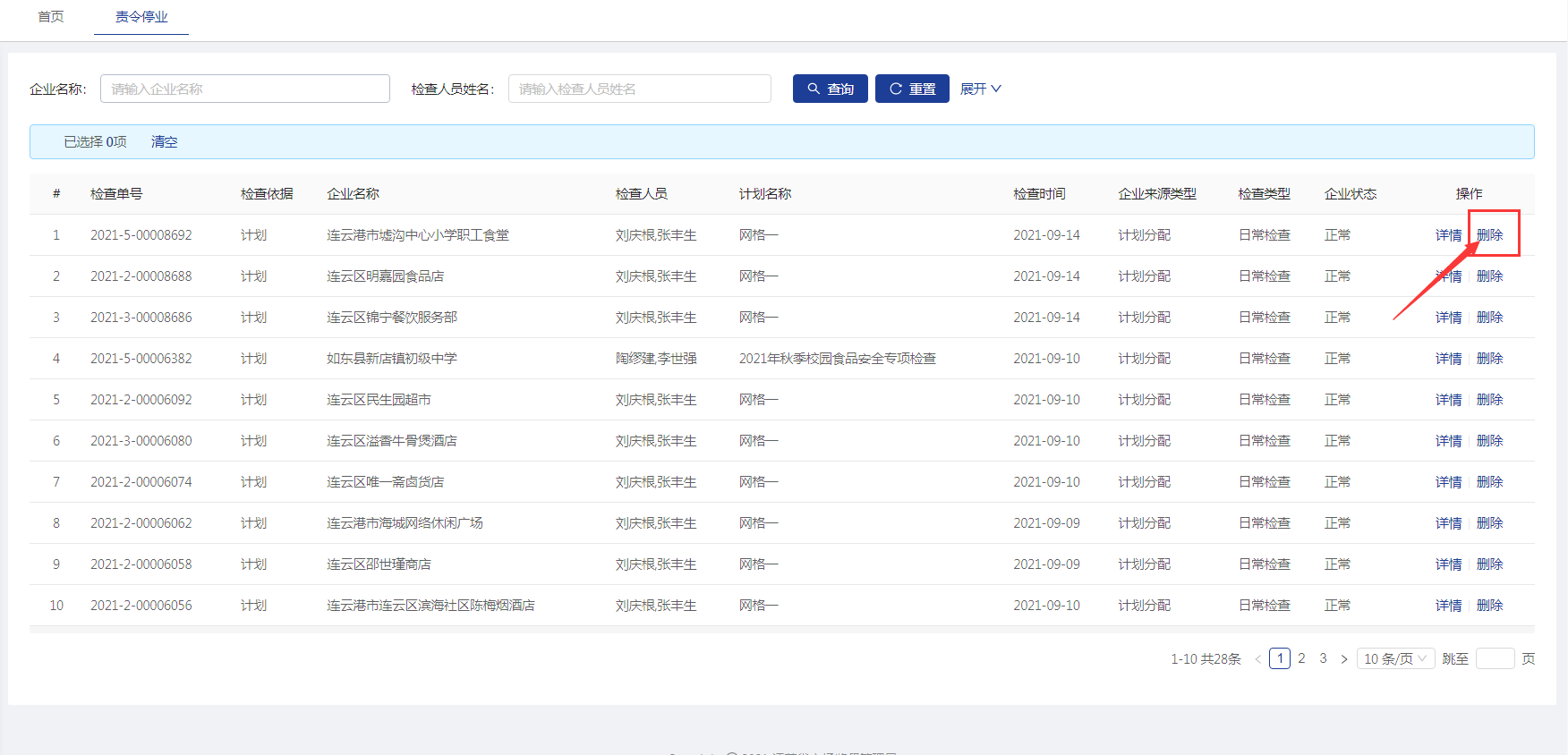Expand more filters with 展开
This screenshot has width=1568, height=755.
click(980, 89)
